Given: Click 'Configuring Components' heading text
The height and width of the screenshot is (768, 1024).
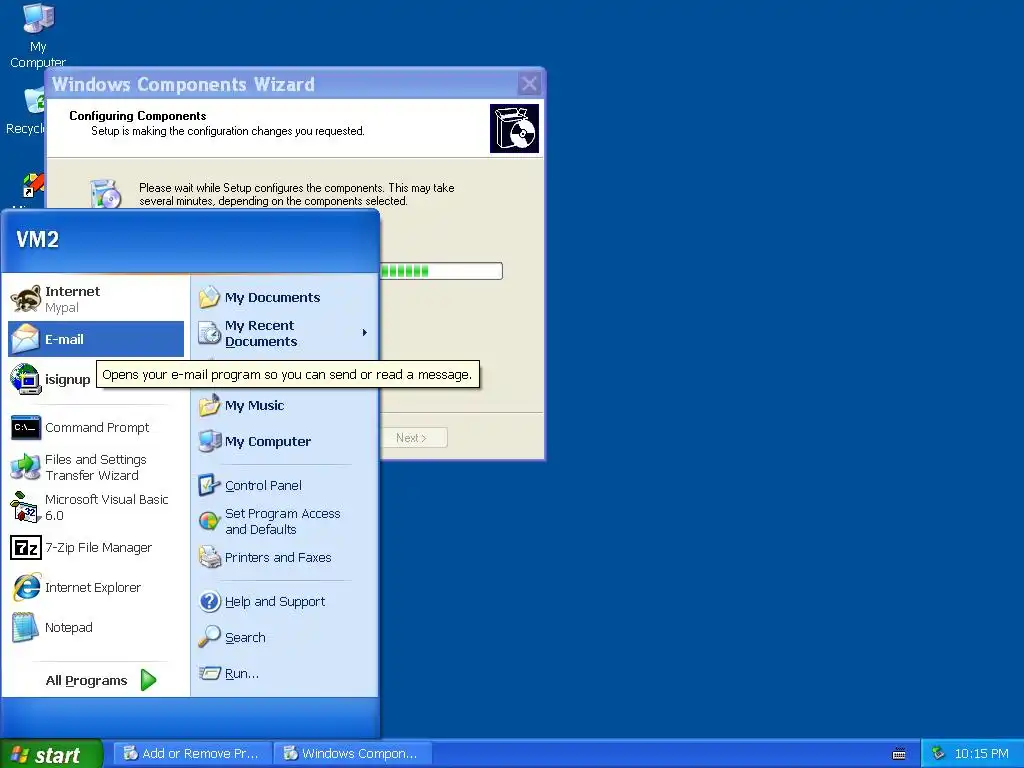Looking at the screenshot, I should coord(138,116).
